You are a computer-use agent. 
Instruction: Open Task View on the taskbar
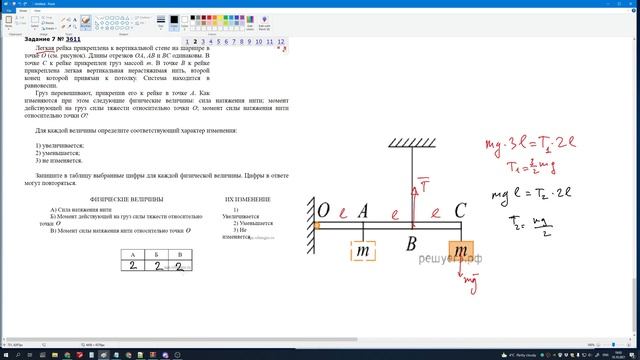tap(30, 355)
